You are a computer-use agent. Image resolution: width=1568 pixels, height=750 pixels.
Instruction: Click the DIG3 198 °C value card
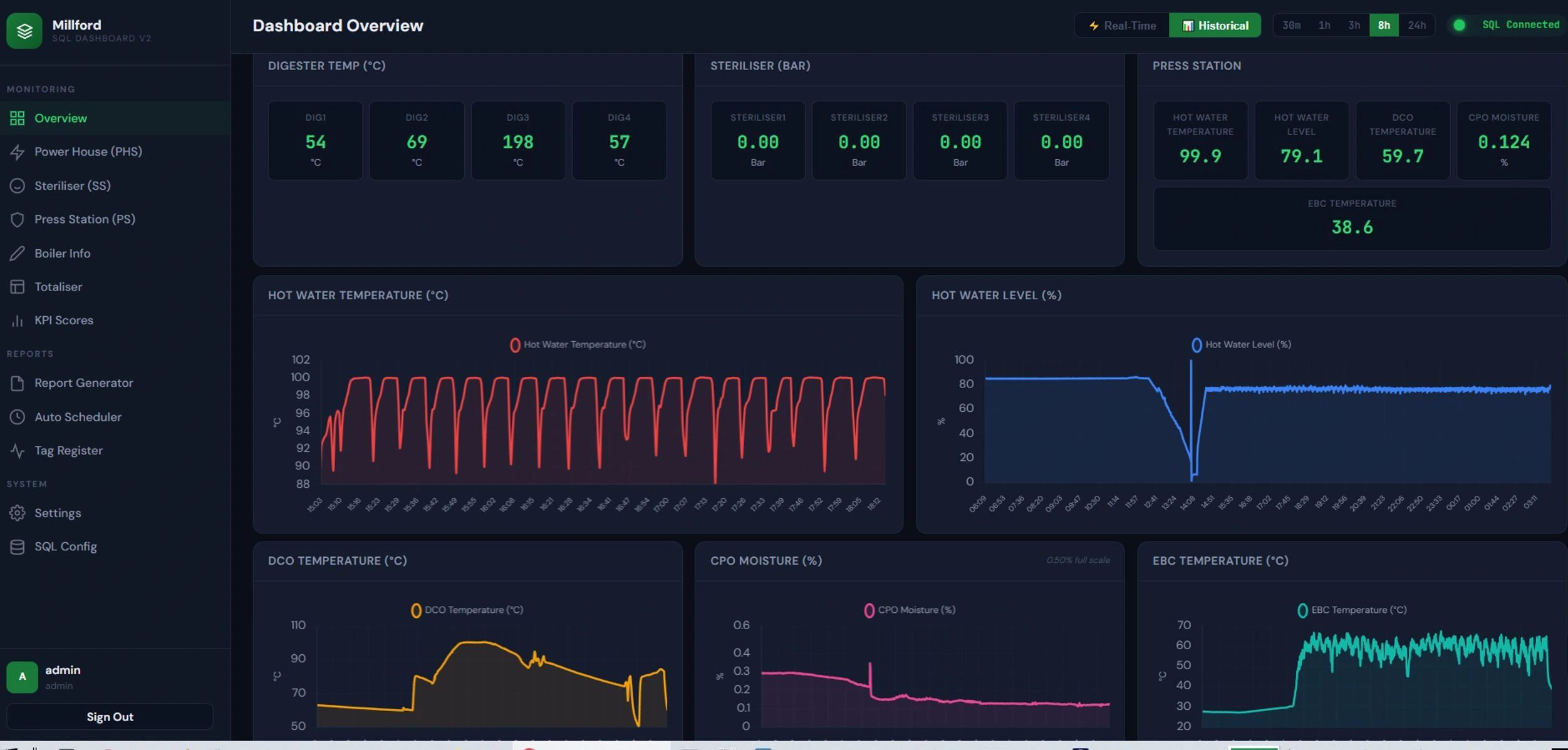518,141
